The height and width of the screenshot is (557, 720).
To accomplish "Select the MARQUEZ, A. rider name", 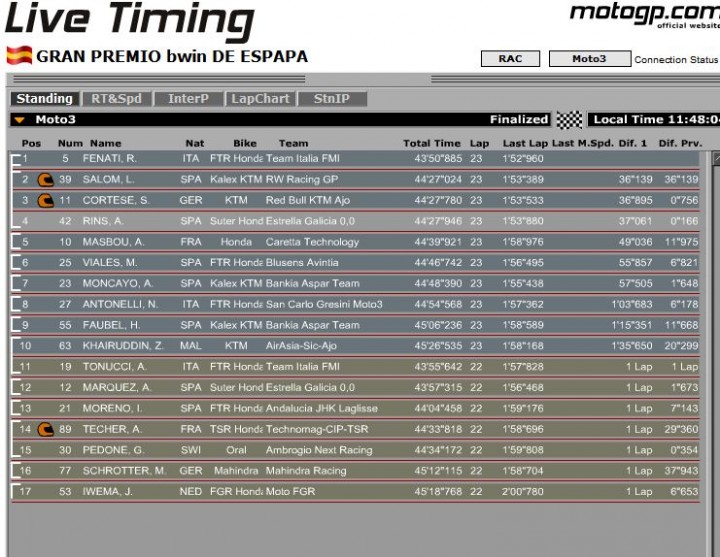I will click(117, 388).
